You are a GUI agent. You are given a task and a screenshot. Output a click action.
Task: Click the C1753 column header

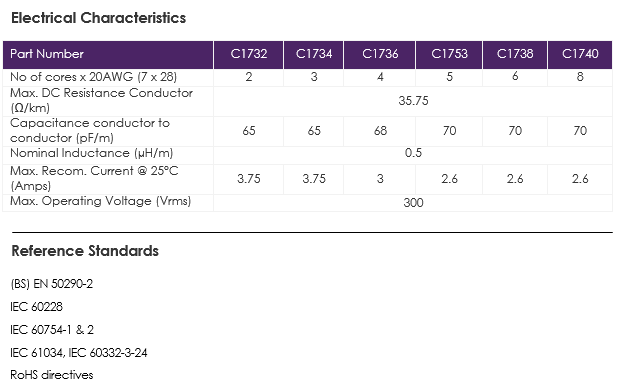[449, 54]
